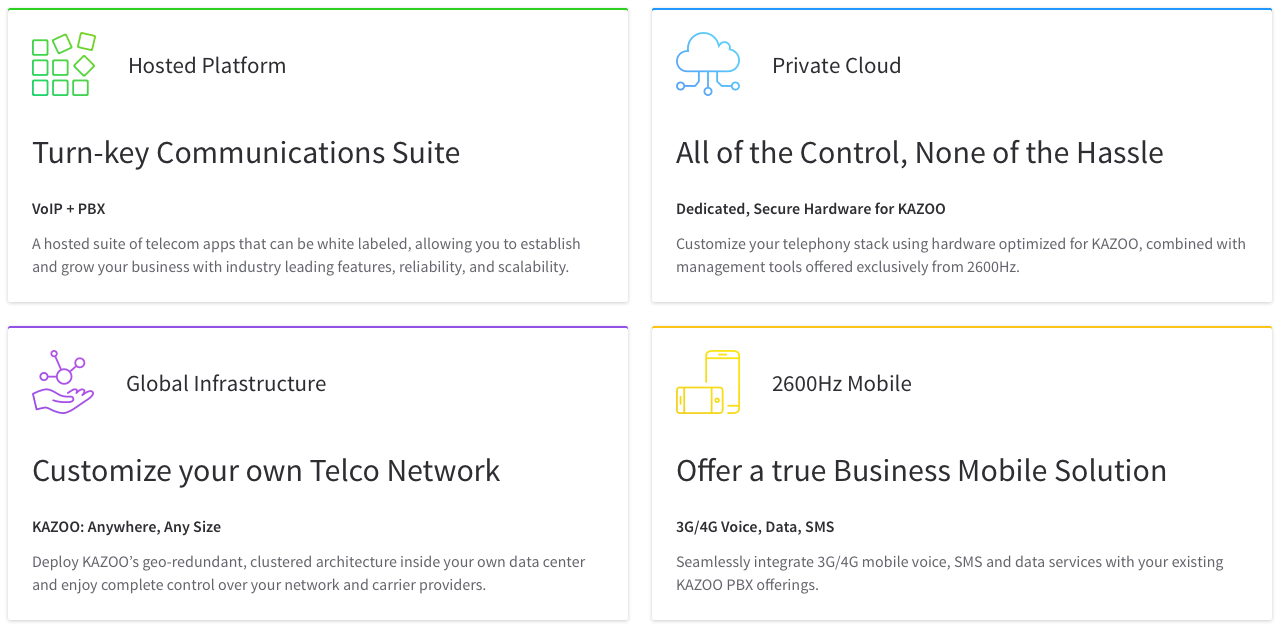
Task: Open Customize your own Telco Network heading
Action: pos(266,471)
